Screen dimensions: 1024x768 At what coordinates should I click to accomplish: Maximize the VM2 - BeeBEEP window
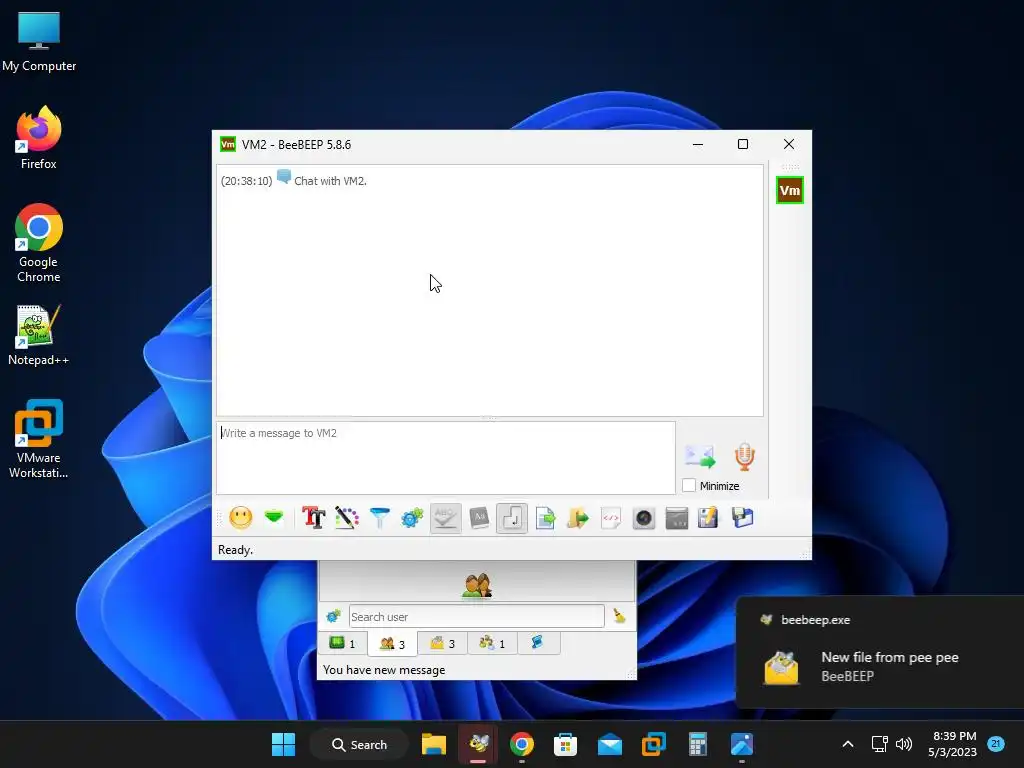click(x=743, y=144)
